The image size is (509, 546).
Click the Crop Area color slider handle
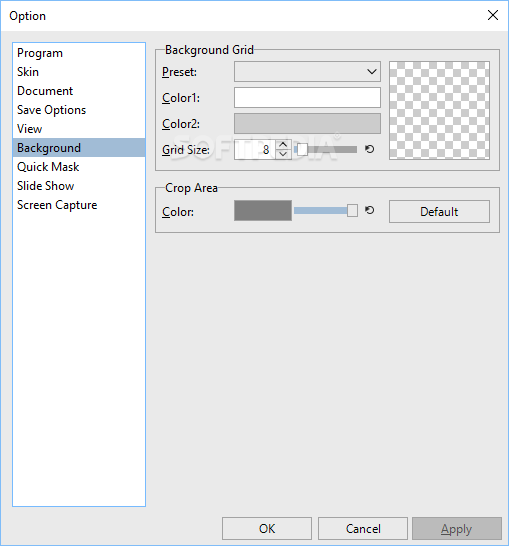point(352,210)
